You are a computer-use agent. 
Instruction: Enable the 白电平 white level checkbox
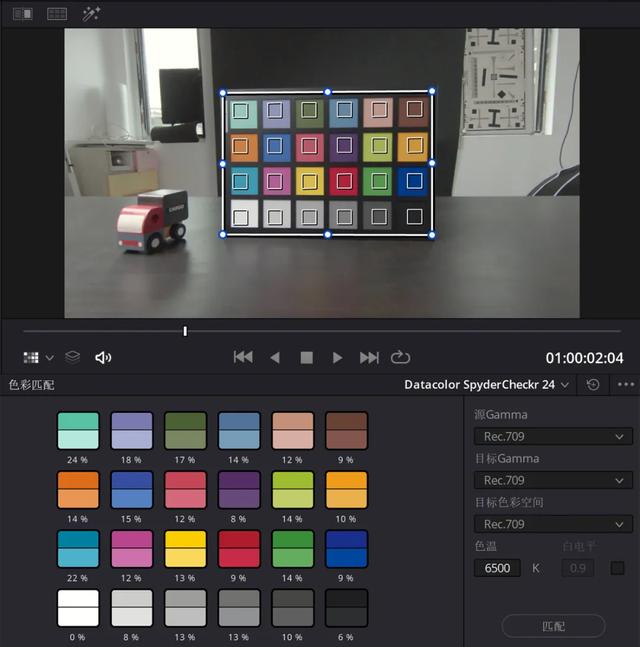617,568
